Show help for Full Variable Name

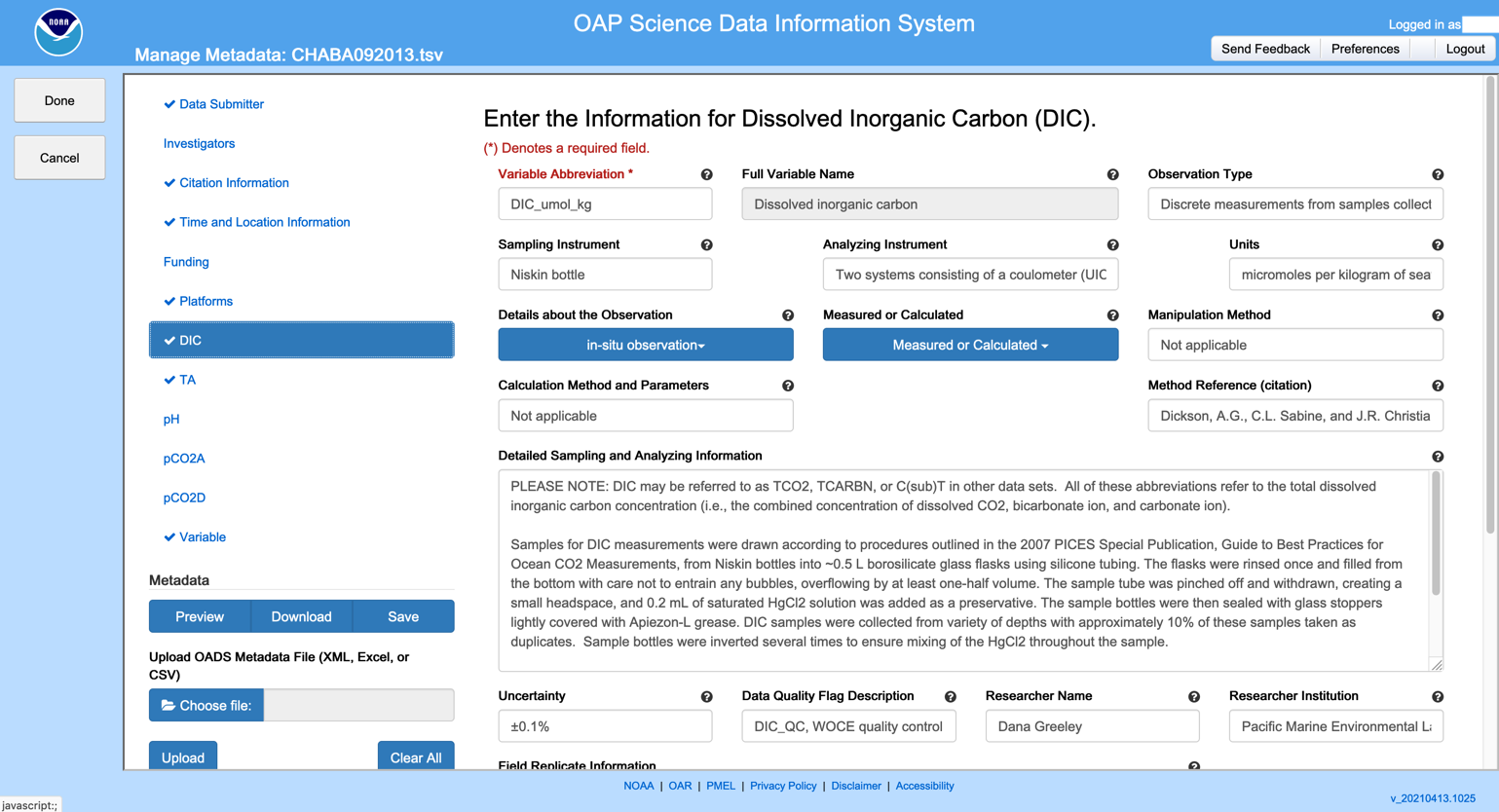click(x=1112, y=175)
